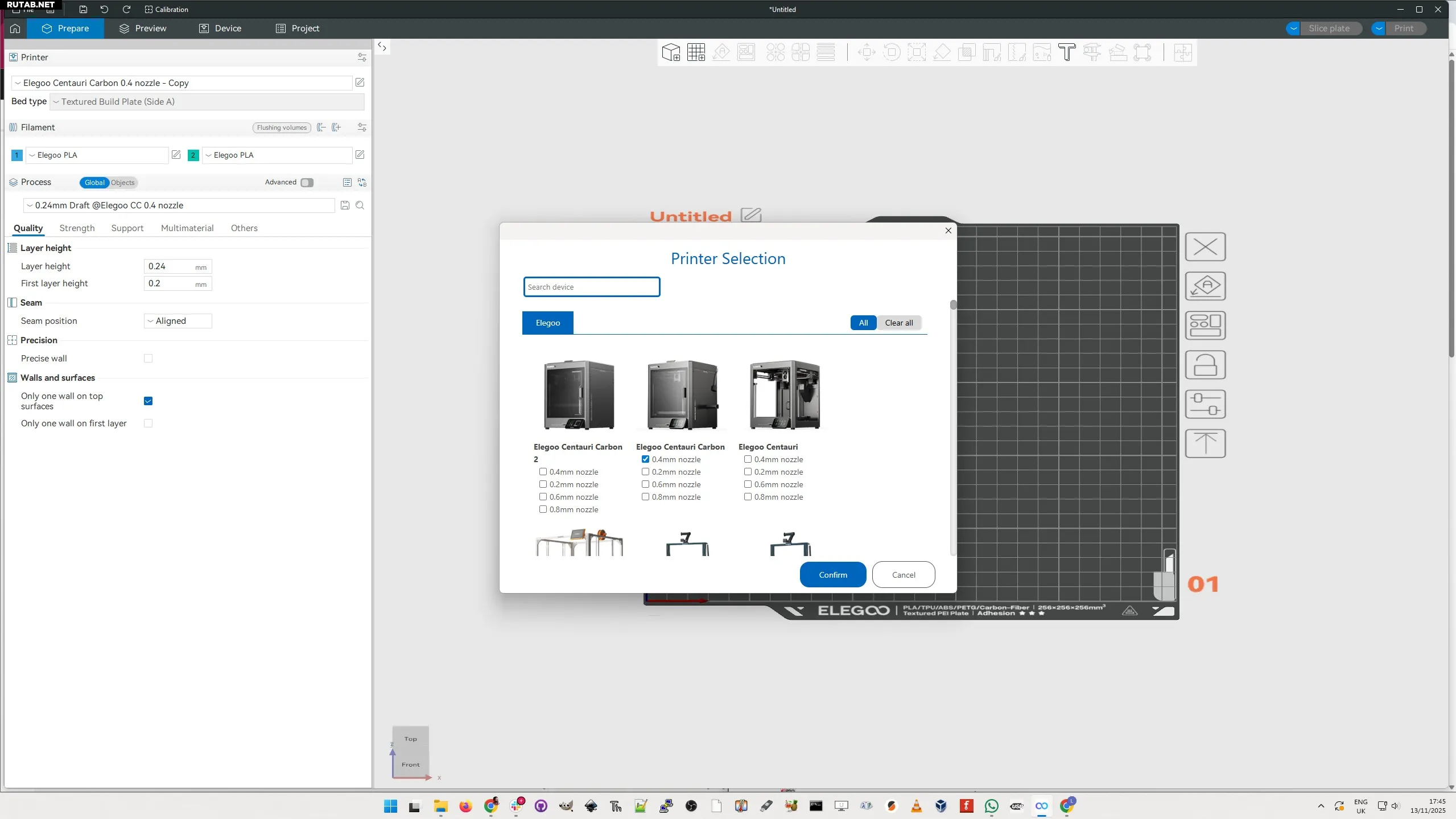Select the Text shape tool icon

[x=1067, y=52]
